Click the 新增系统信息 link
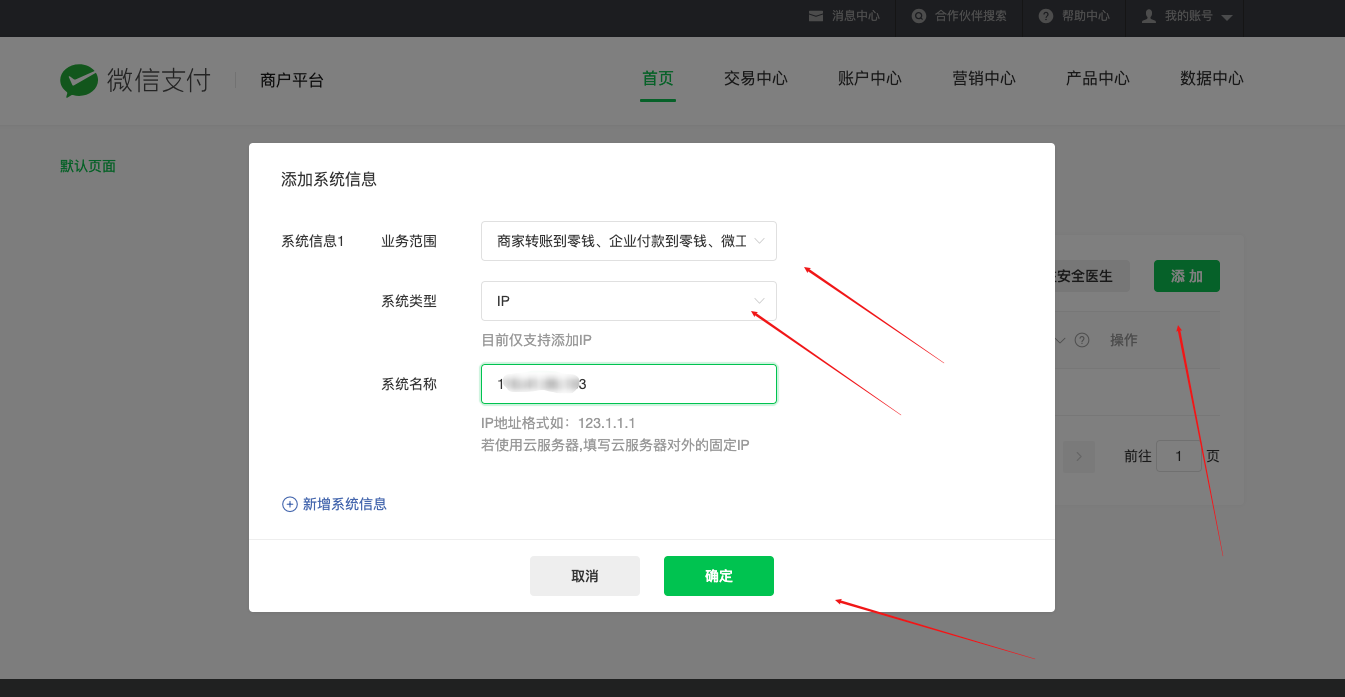 (x=345, y=504)
